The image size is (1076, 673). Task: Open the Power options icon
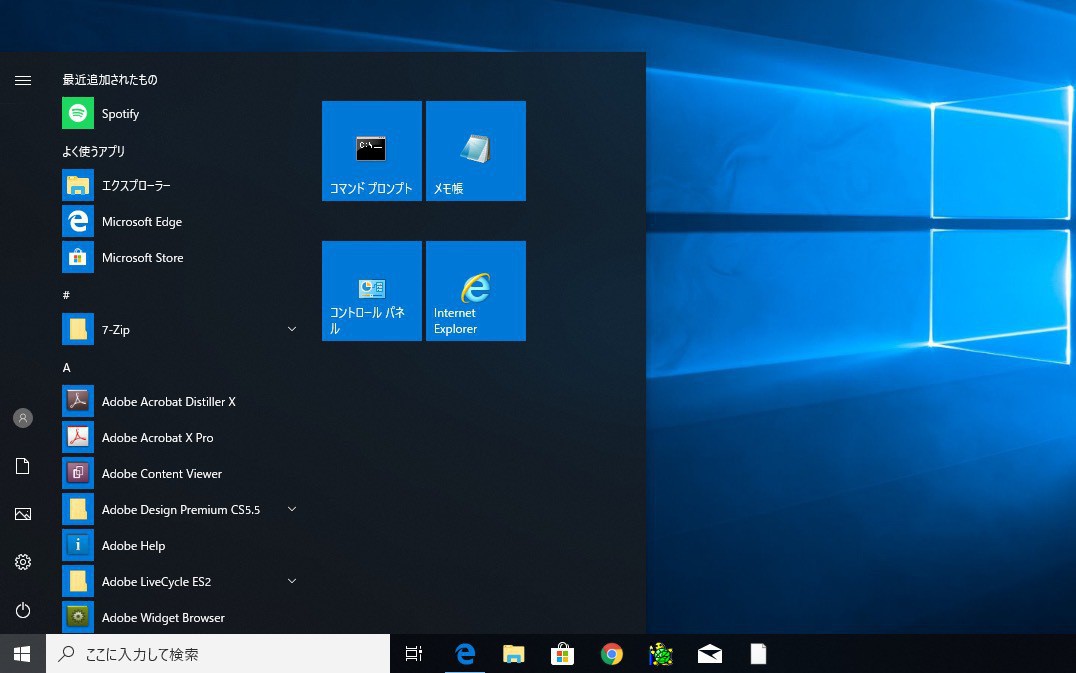23,610
